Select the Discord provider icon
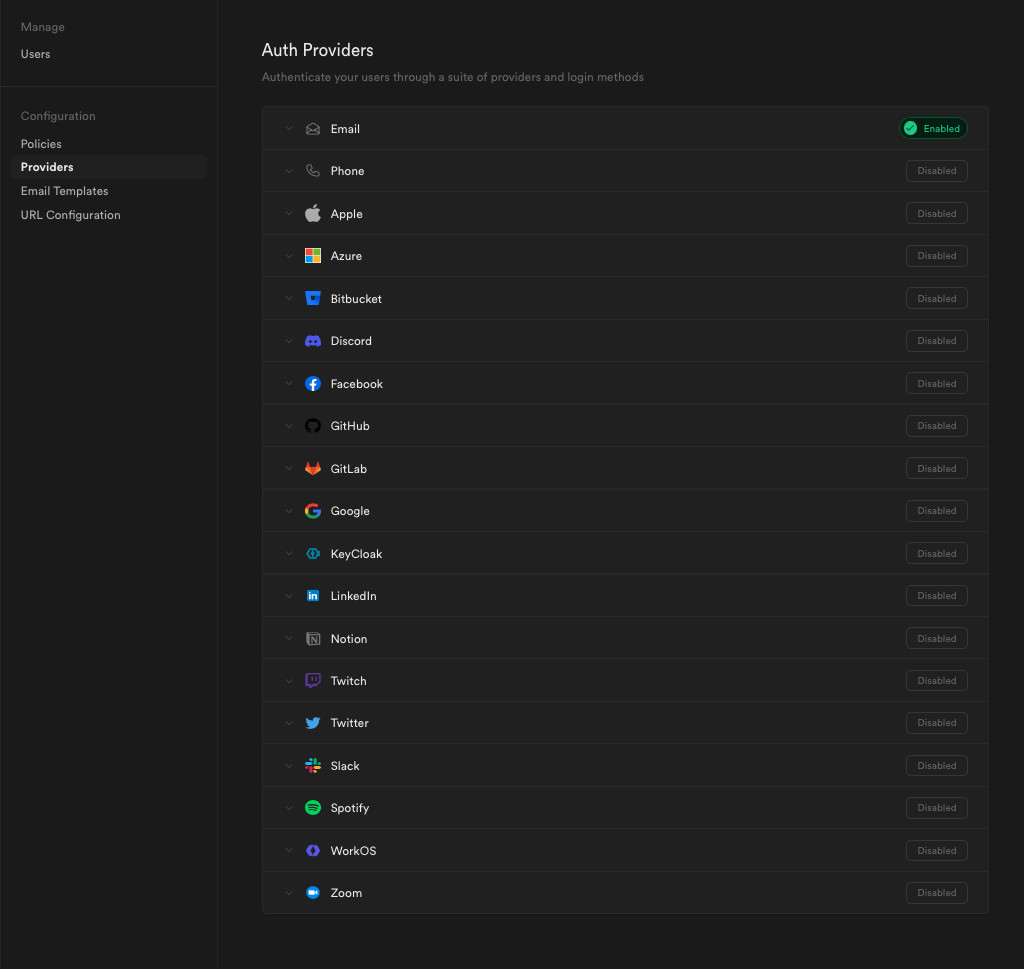1024x969 pixels. pos(314,340)
